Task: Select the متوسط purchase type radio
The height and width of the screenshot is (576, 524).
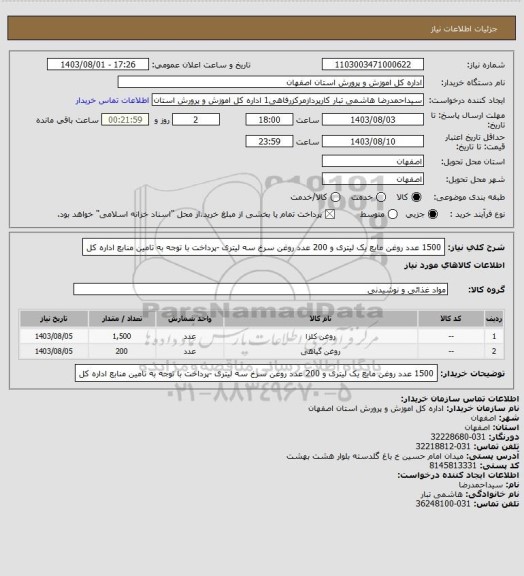Action: pyautogui.click(x=392, y=214)
